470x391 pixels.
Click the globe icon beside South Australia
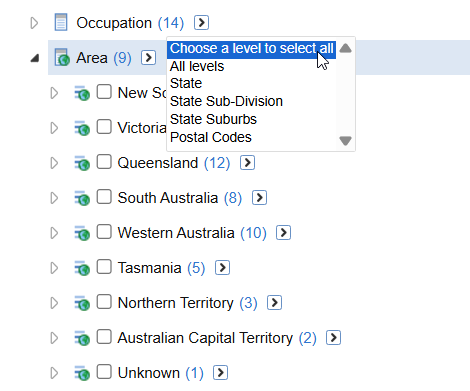coord(82,198)
